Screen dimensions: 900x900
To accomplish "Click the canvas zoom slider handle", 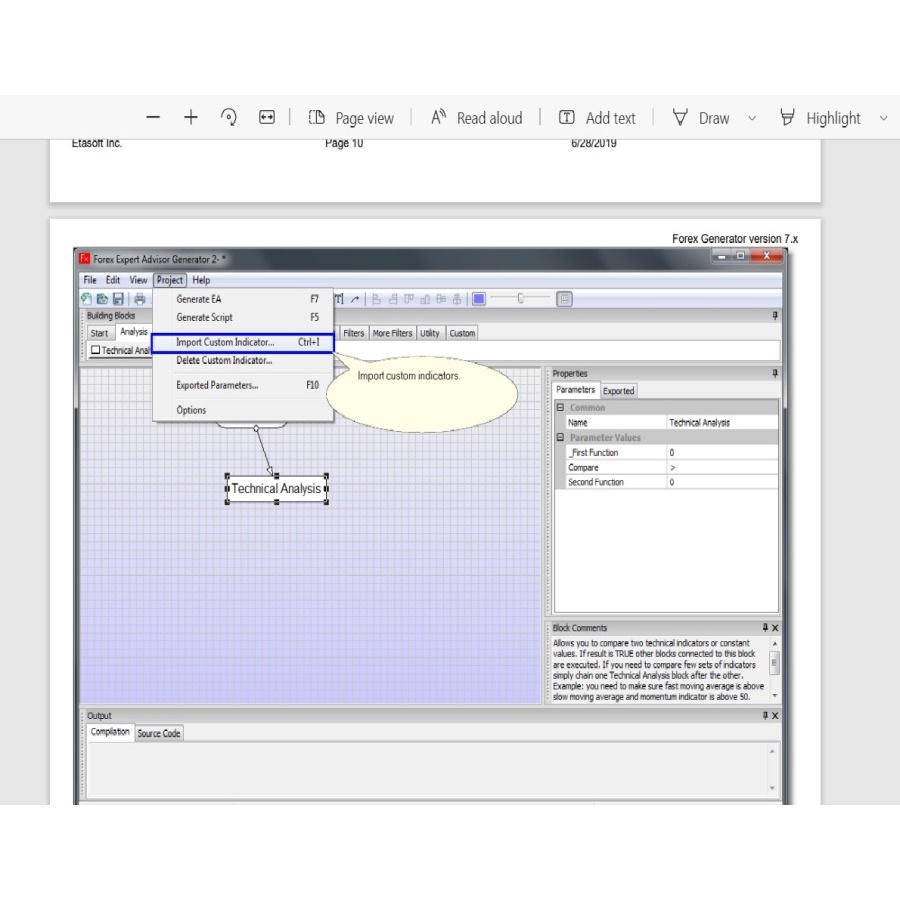I will pos(521,298).
